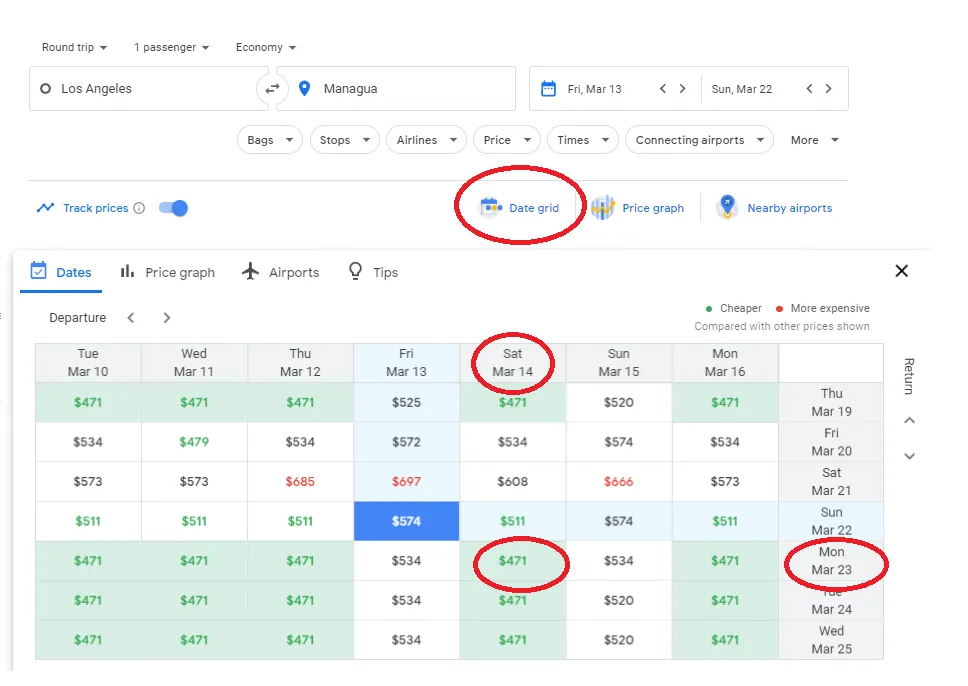Open the Price graph button

637,208
